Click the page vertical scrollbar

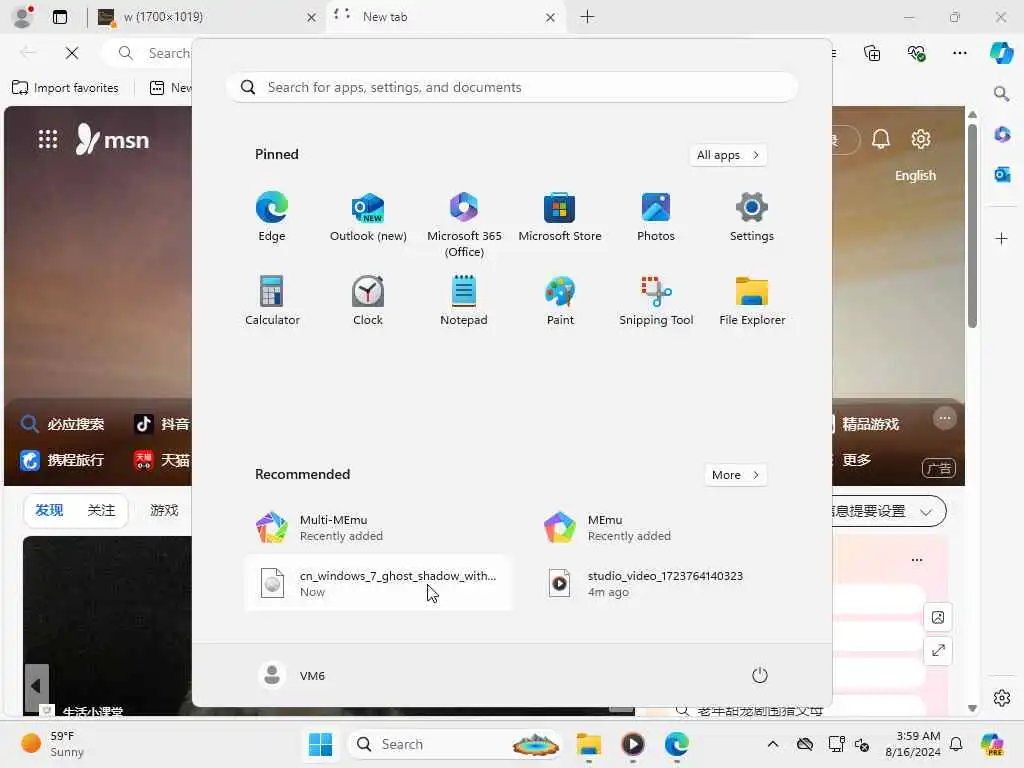(x=972, y=225)
